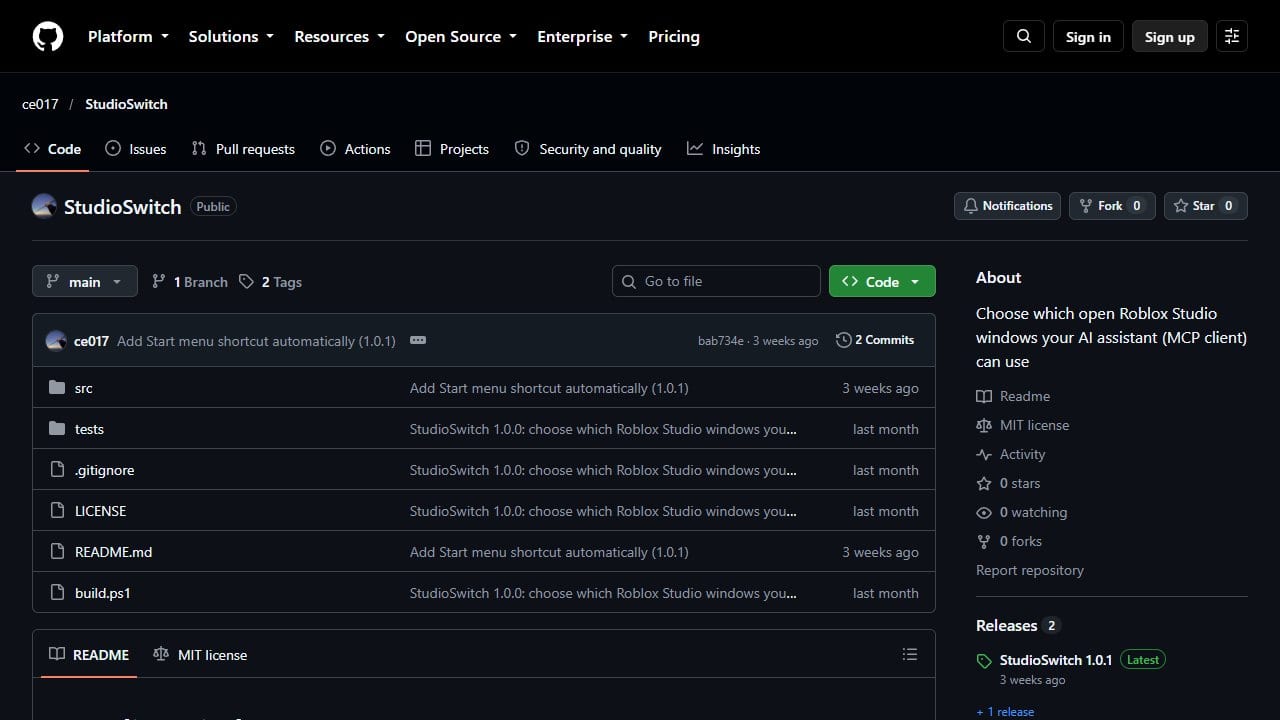The image size is (1280, 720).
Task: Click the tag icon next to 2 Tags
Action: coord(247,282)
